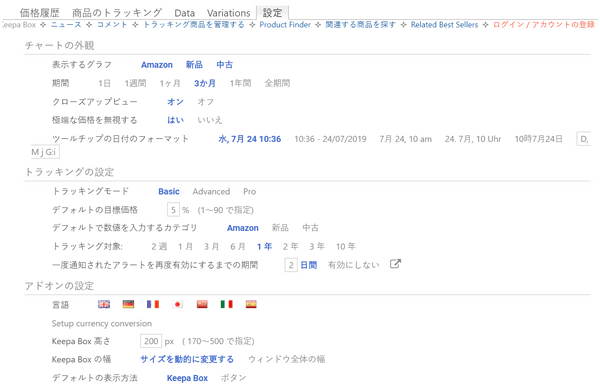The width and height of the screenshot is (600, 388).
Task: Set tracking duration to 1 年
Action: (264, 246)
